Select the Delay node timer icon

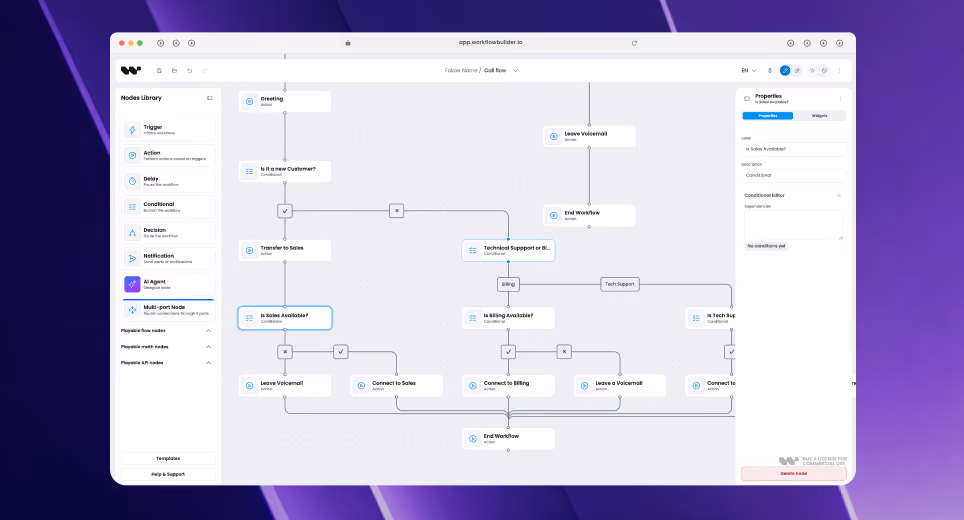click(x=132, y=181)
